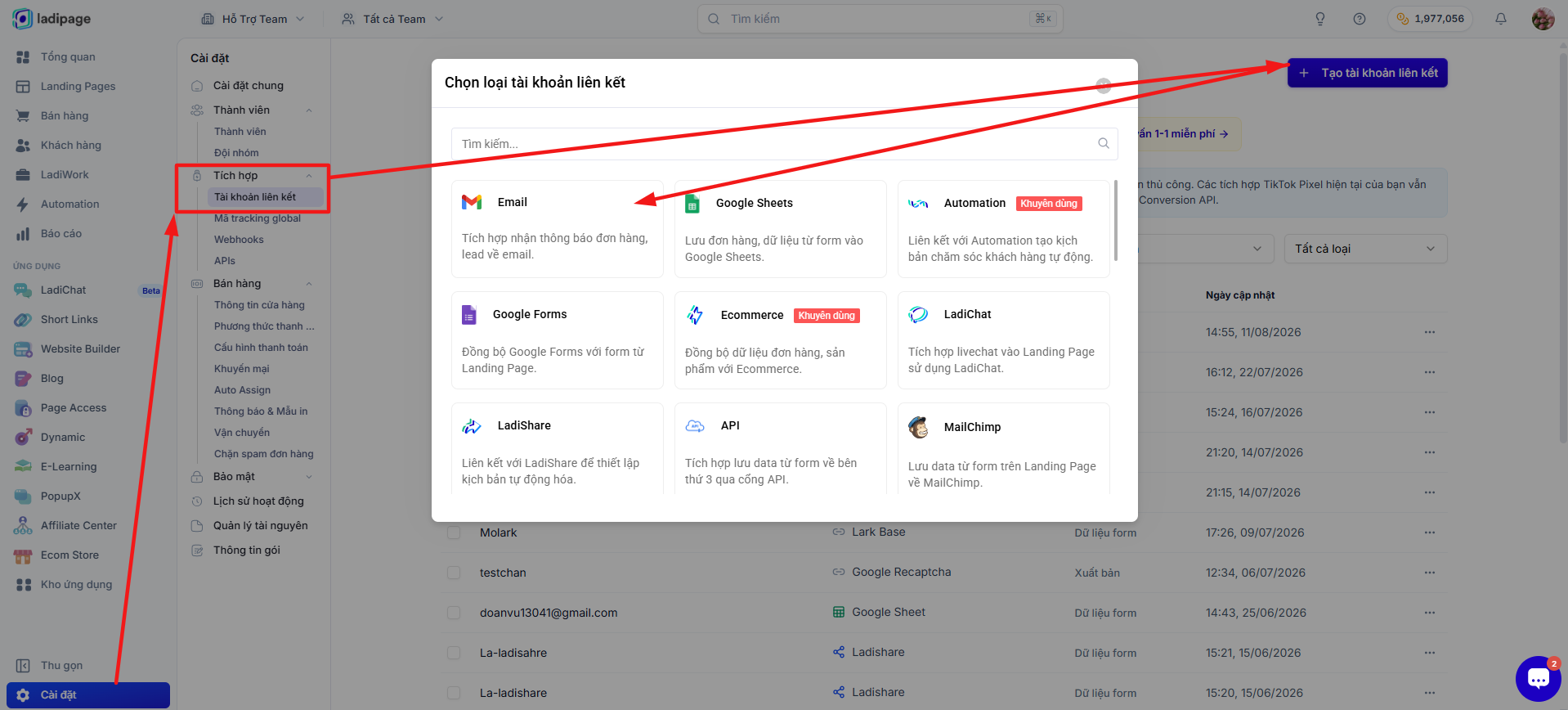This screenshot has width=1568, height=710.
Task: Click the ladipage logo
Action: coord(52,19)
